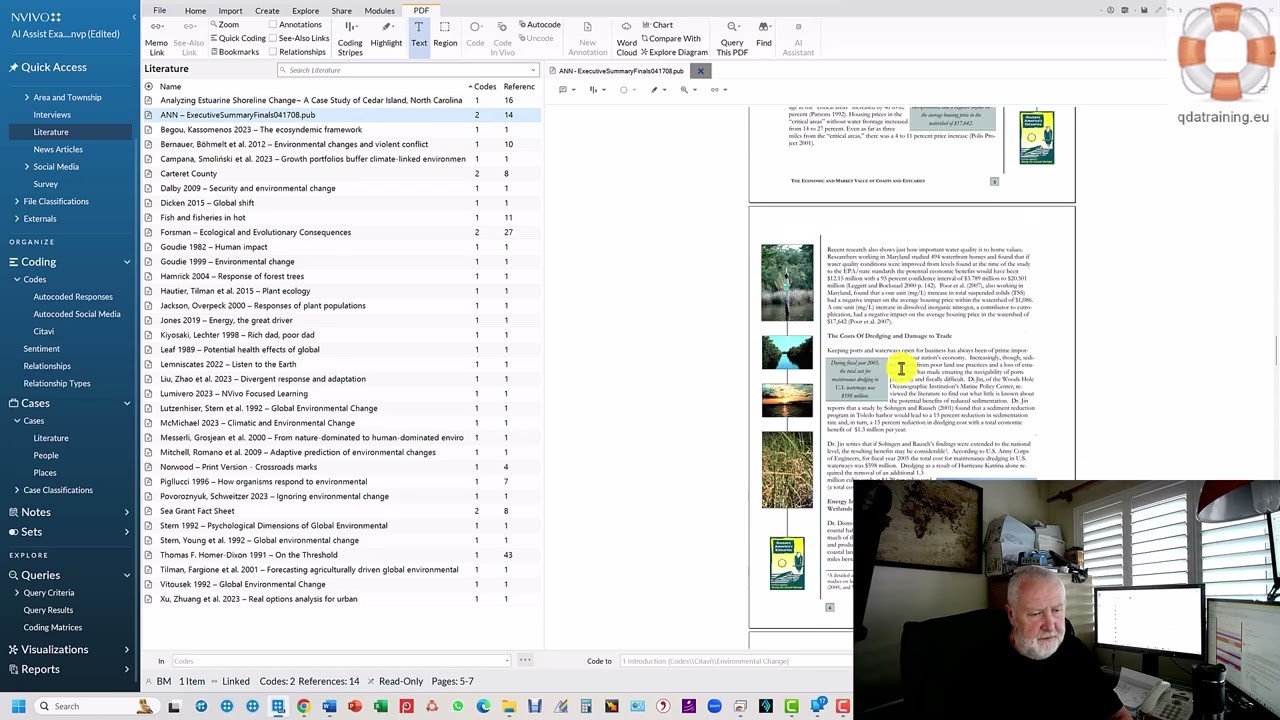Viewport: 1280px width, 720px height.
Task: Click the Memo Link ribbon icon
Action: point(156,36)
